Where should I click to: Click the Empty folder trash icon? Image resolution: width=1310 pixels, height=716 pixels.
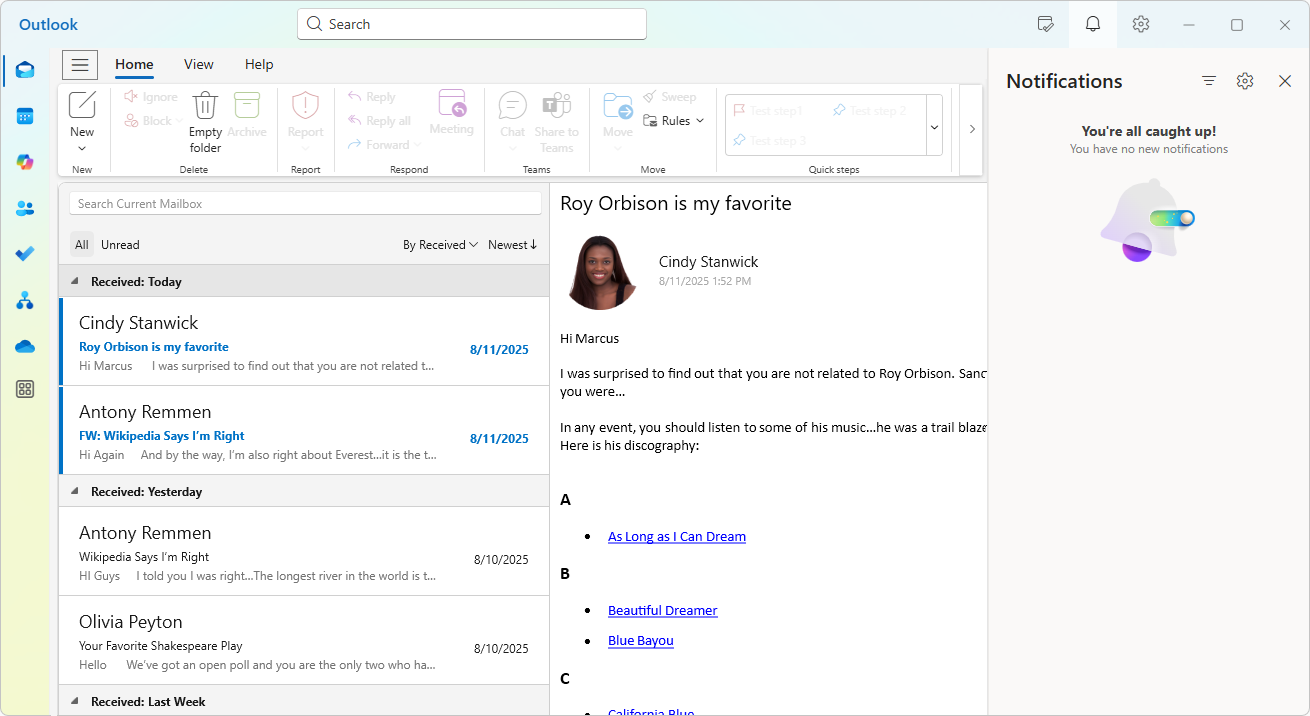point(205,122)
